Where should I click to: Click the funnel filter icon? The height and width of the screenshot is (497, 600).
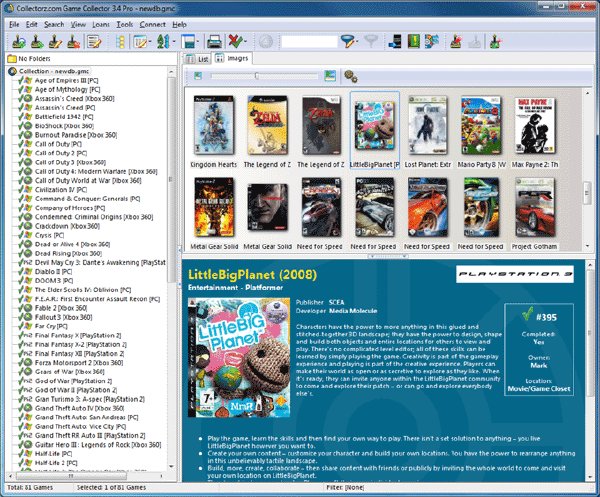(x=348, y=41)
